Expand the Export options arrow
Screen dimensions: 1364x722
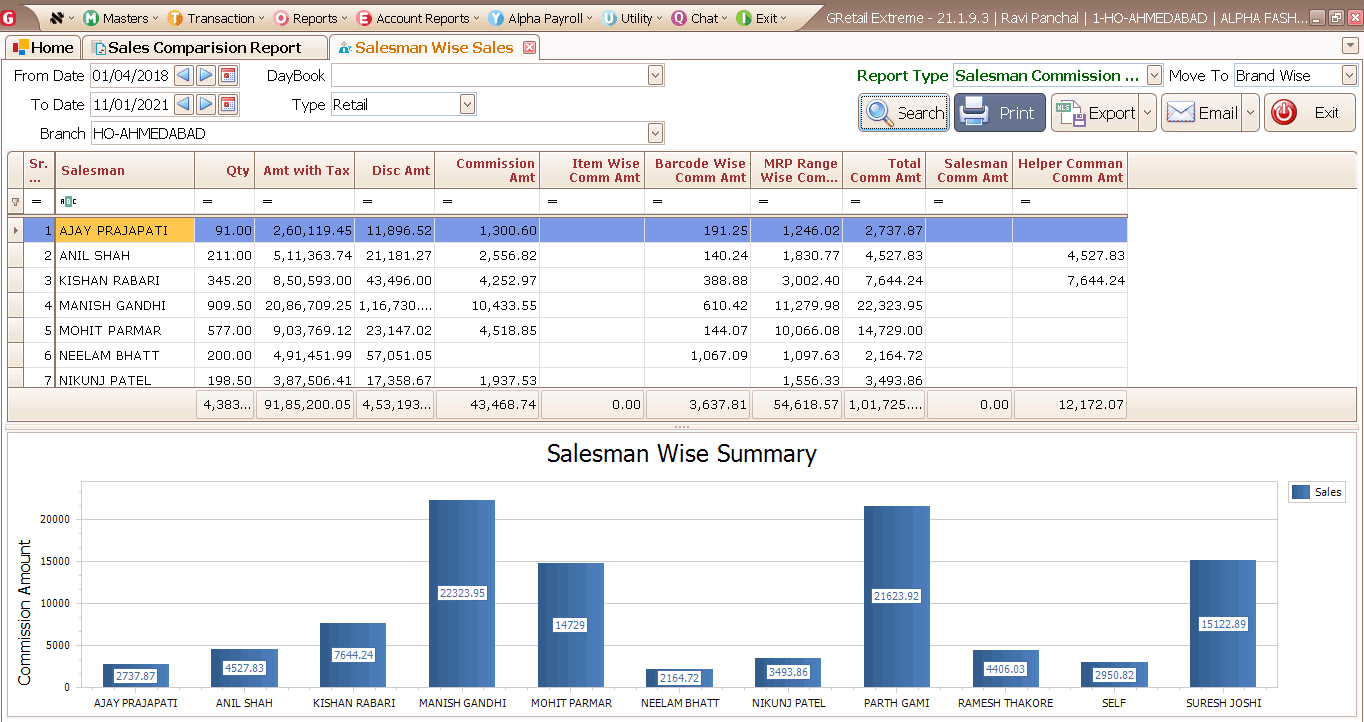[x=1147, y=113]
